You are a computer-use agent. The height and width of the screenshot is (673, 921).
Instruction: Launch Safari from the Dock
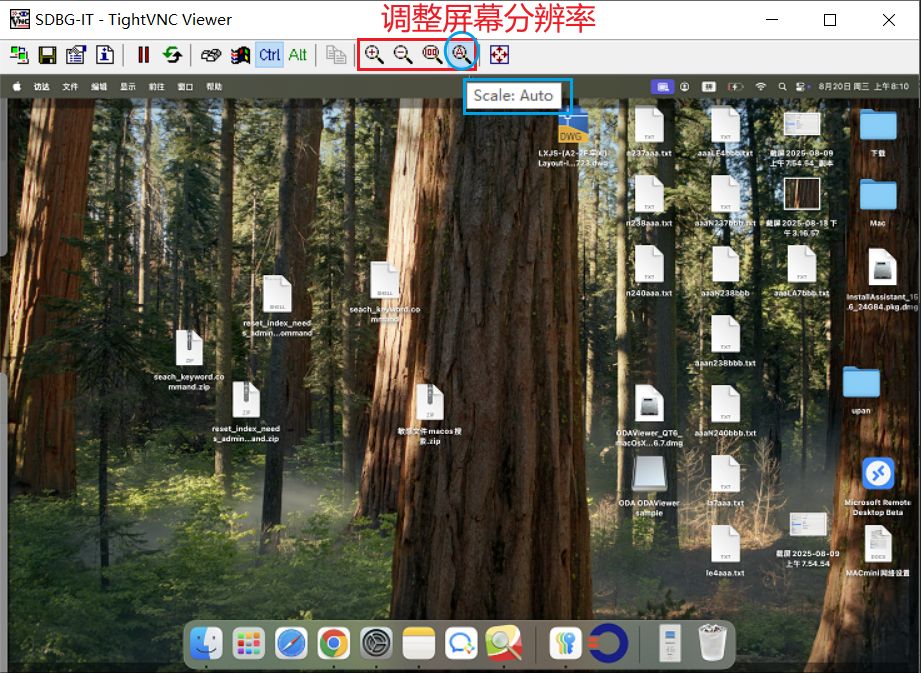[291, 643]
